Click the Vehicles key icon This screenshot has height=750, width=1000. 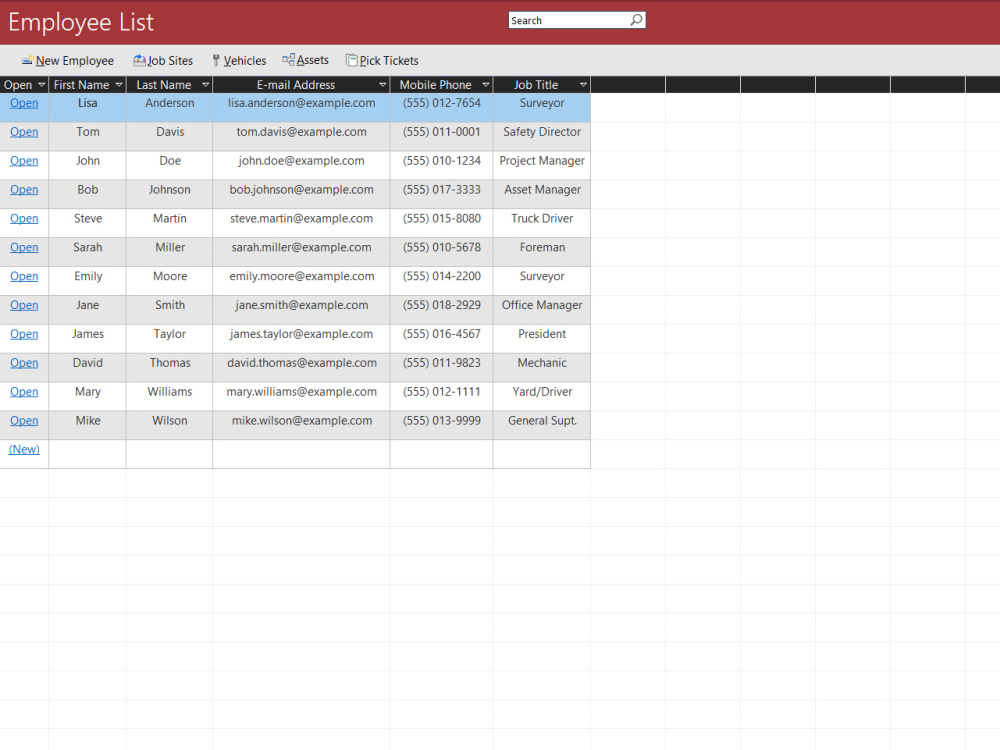pyautogui.click(x=216, y=61)
